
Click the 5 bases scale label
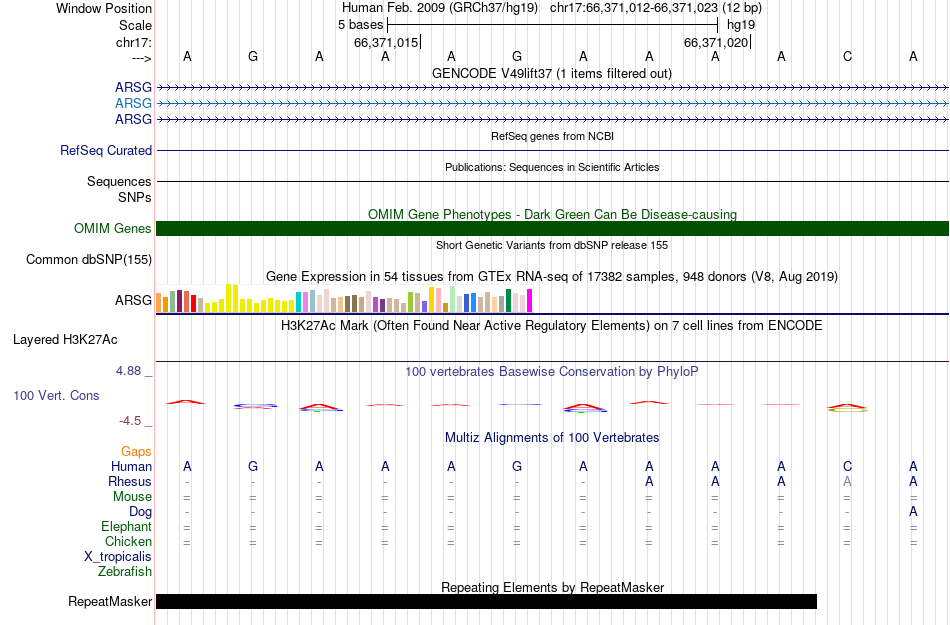(360, 25)
